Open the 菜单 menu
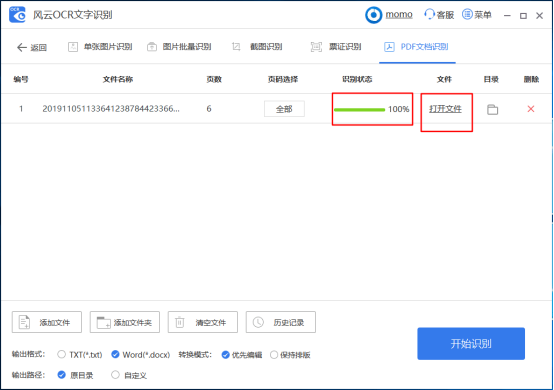Screen dimensions: 554x390 tap(477, 14)
